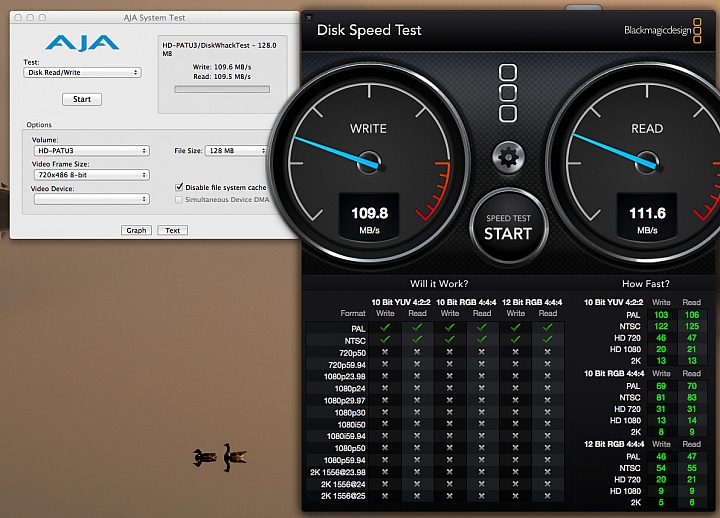Click 10 Bit RGB PAL write value 69
This screenshot has height=518, width=720.
(661, 386)
